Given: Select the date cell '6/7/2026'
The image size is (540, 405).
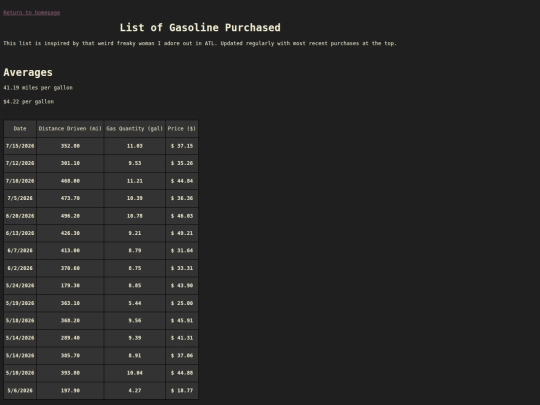Looking at the screenshot, I should click(20, 251).
